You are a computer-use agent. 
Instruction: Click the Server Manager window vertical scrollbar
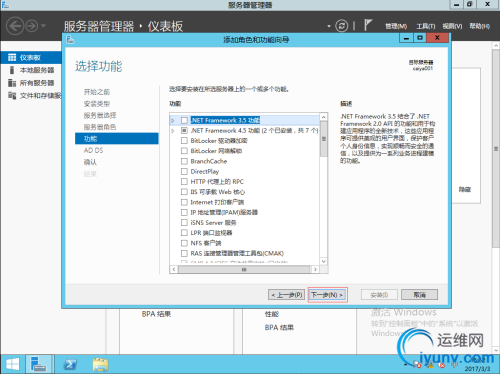point(496,149)
